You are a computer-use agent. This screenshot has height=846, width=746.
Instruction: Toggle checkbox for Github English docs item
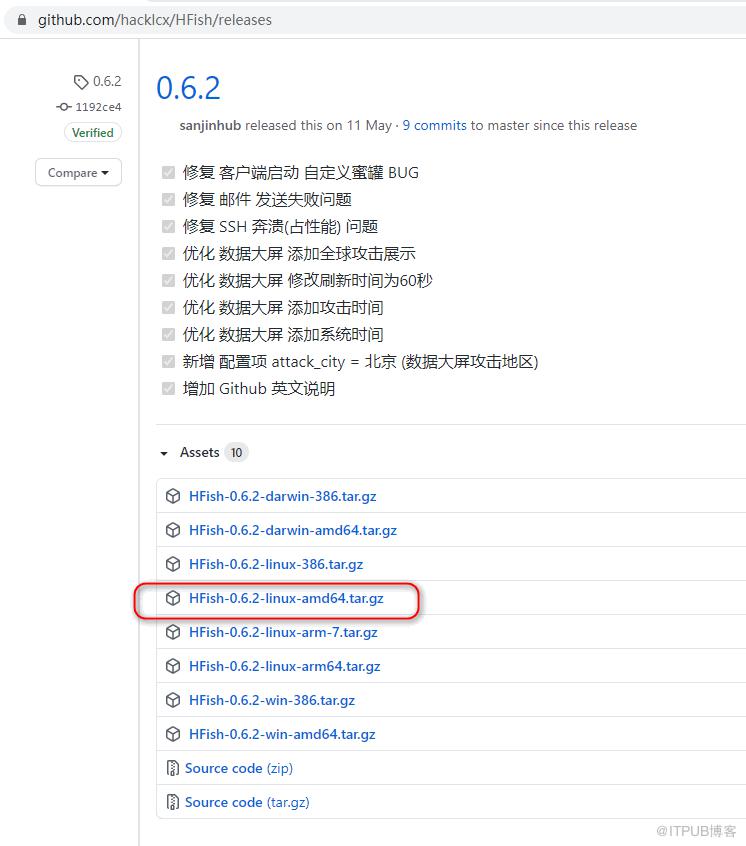pyautogui.click(x=168, y=388)
